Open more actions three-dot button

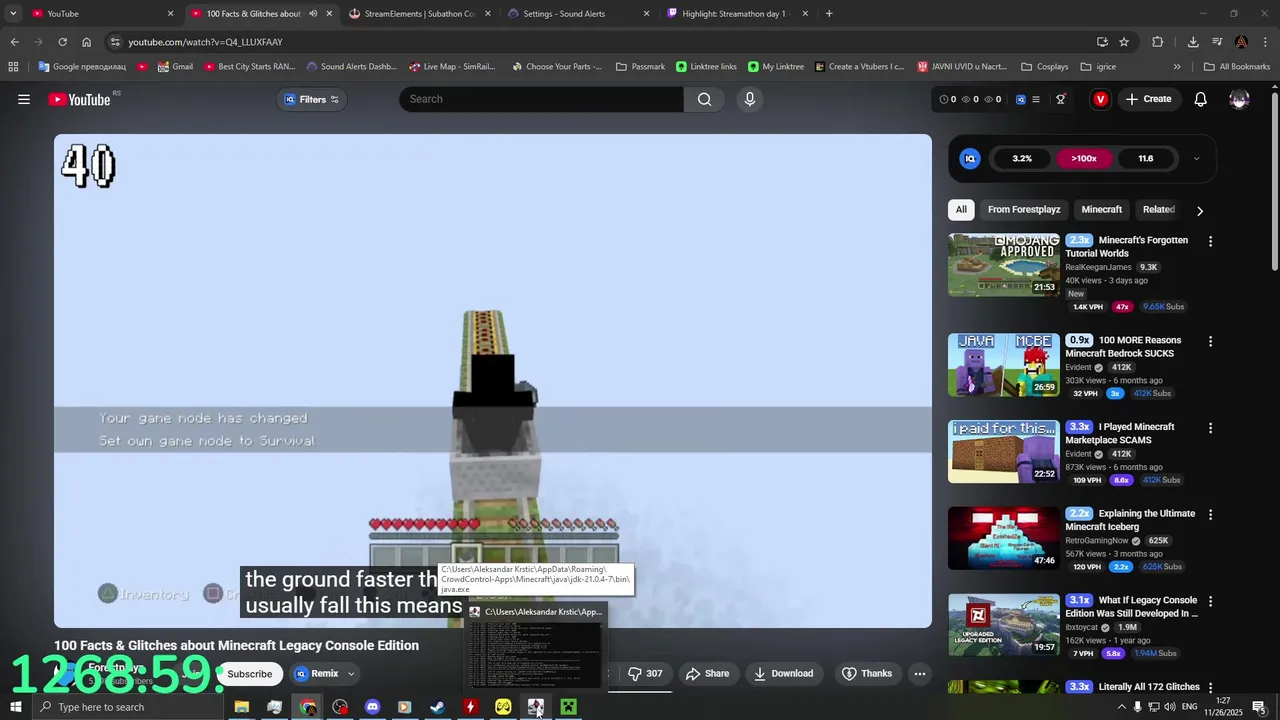pos(920,674)
